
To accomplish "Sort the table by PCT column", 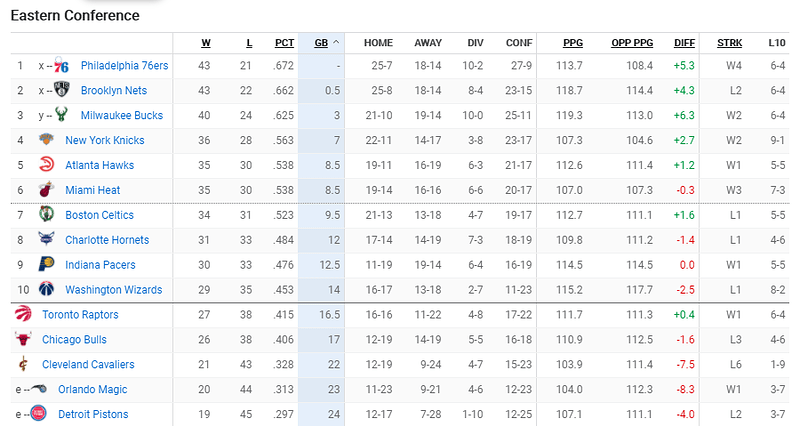I will point(284,43).
